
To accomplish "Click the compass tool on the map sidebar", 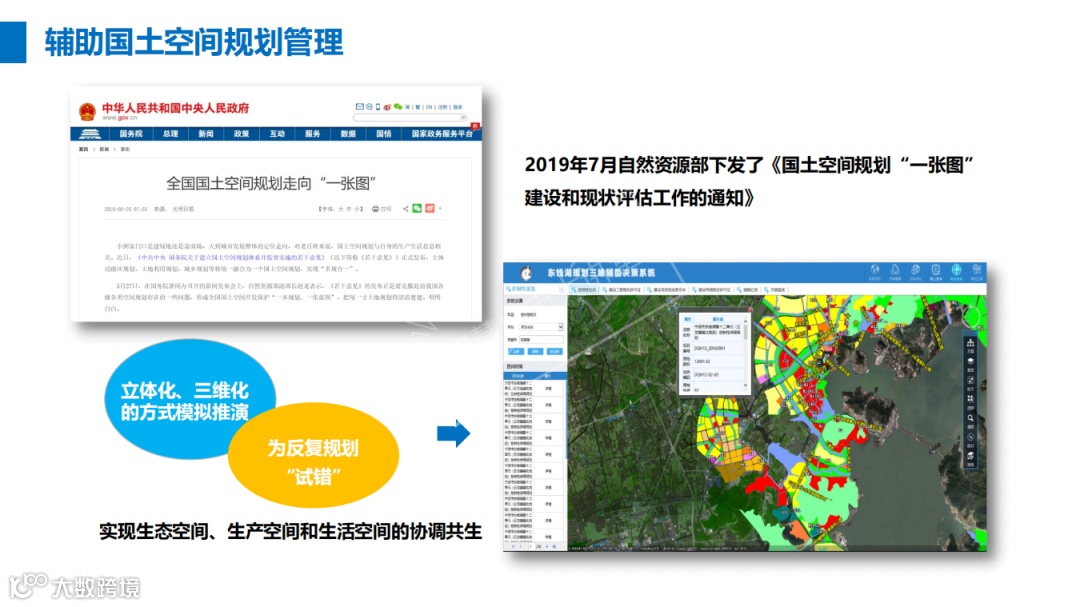I will pos(970,437).
